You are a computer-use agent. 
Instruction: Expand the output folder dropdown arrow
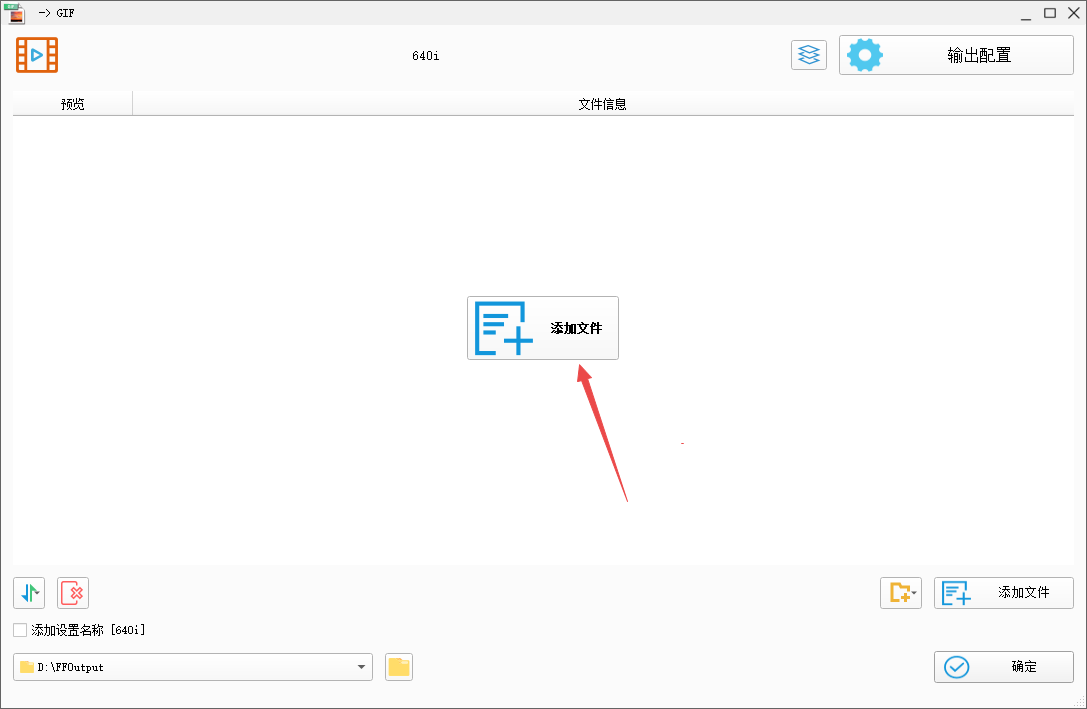point(361,667)
